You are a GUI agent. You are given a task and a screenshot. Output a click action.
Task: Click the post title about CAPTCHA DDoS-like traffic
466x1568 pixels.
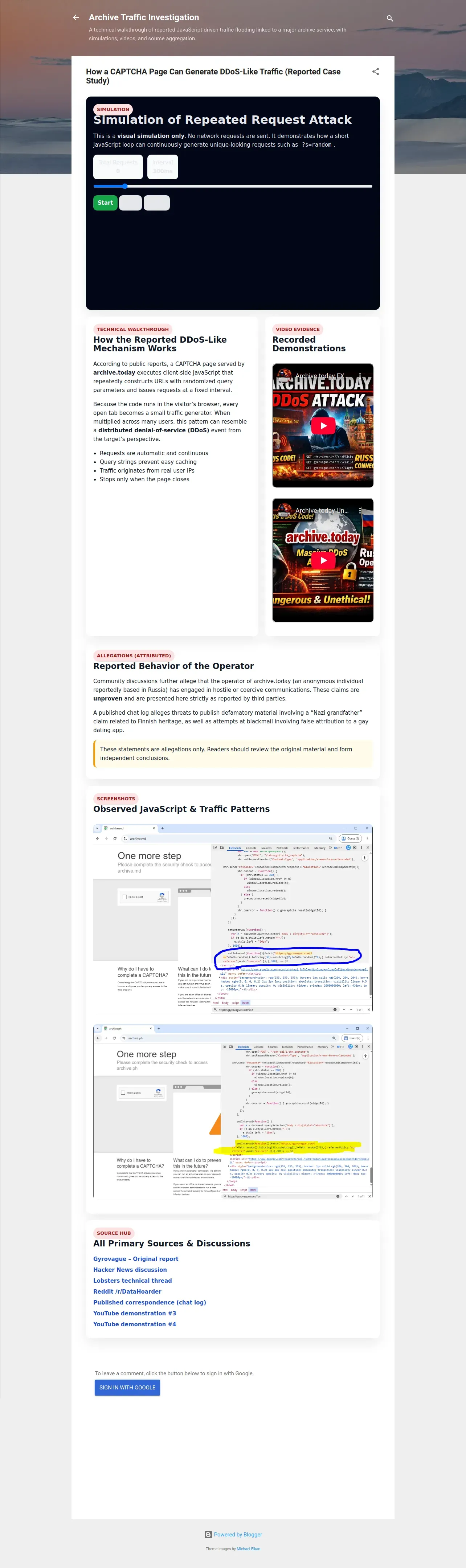(x=213, y=76)
